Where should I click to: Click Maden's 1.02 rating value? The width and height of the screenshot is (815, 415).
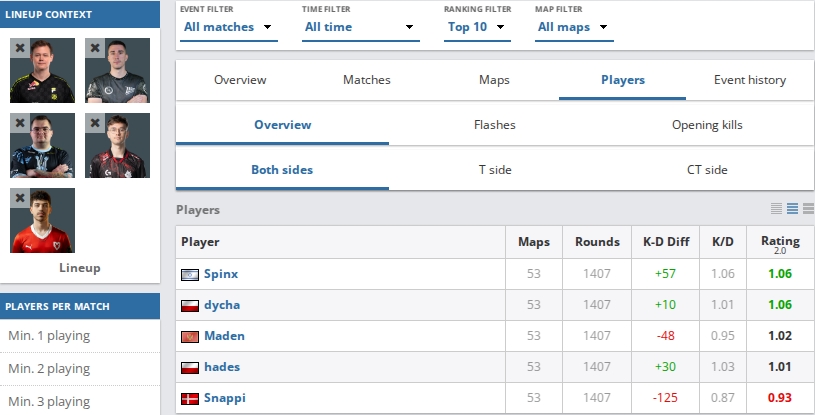780,336
